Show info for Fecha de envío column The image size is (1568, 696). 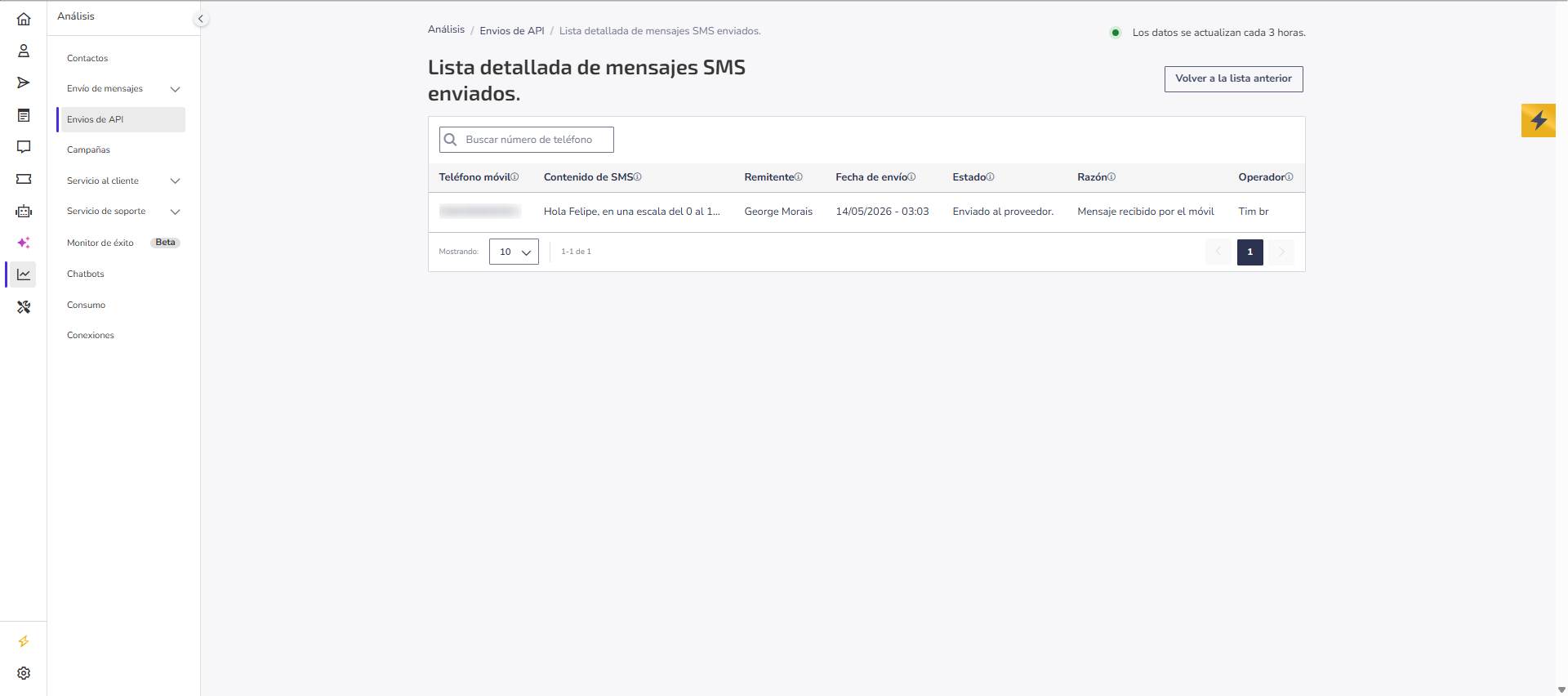click(x=911, y=176)
